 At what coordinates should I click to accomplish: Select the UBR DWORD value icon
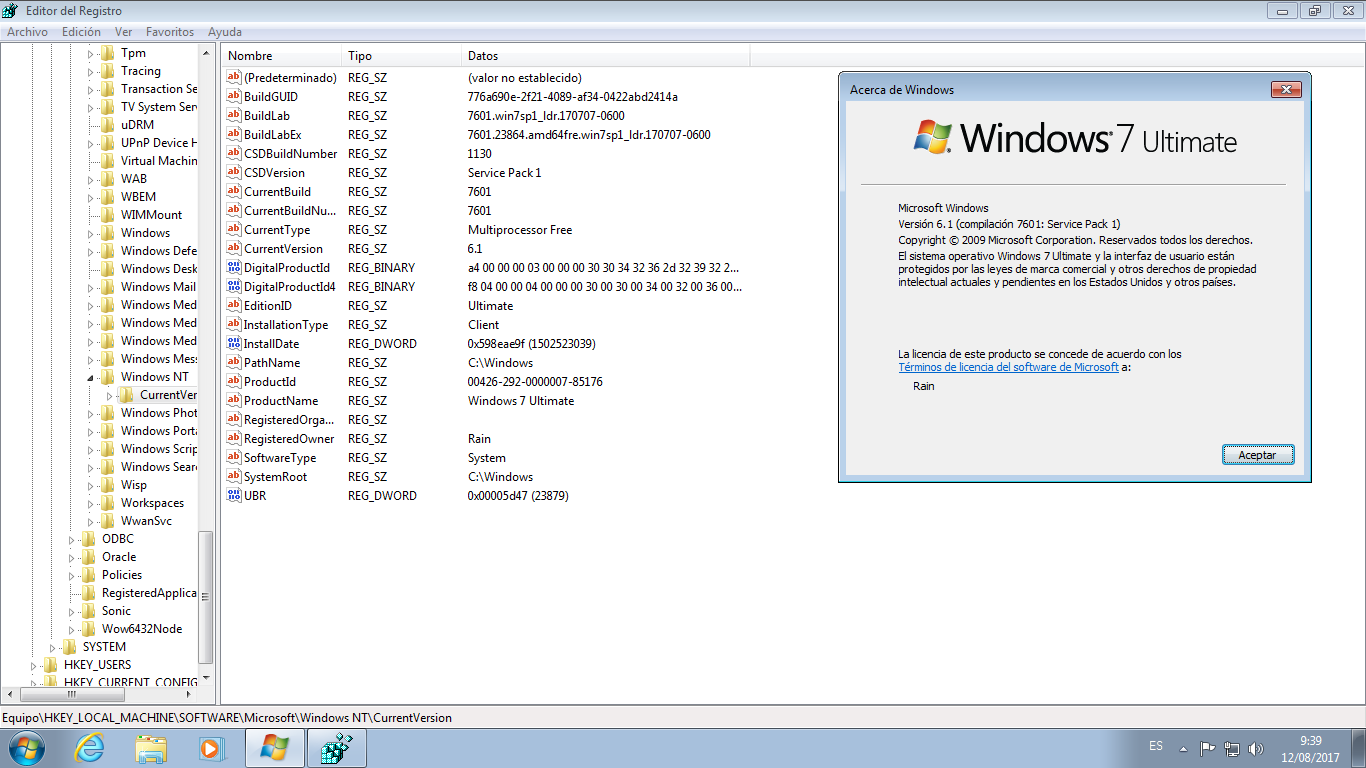pos(234,496)
